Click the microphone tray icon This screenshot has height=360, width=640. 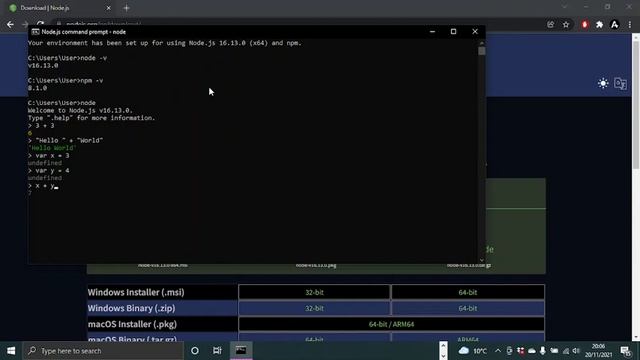pos(542,351)
